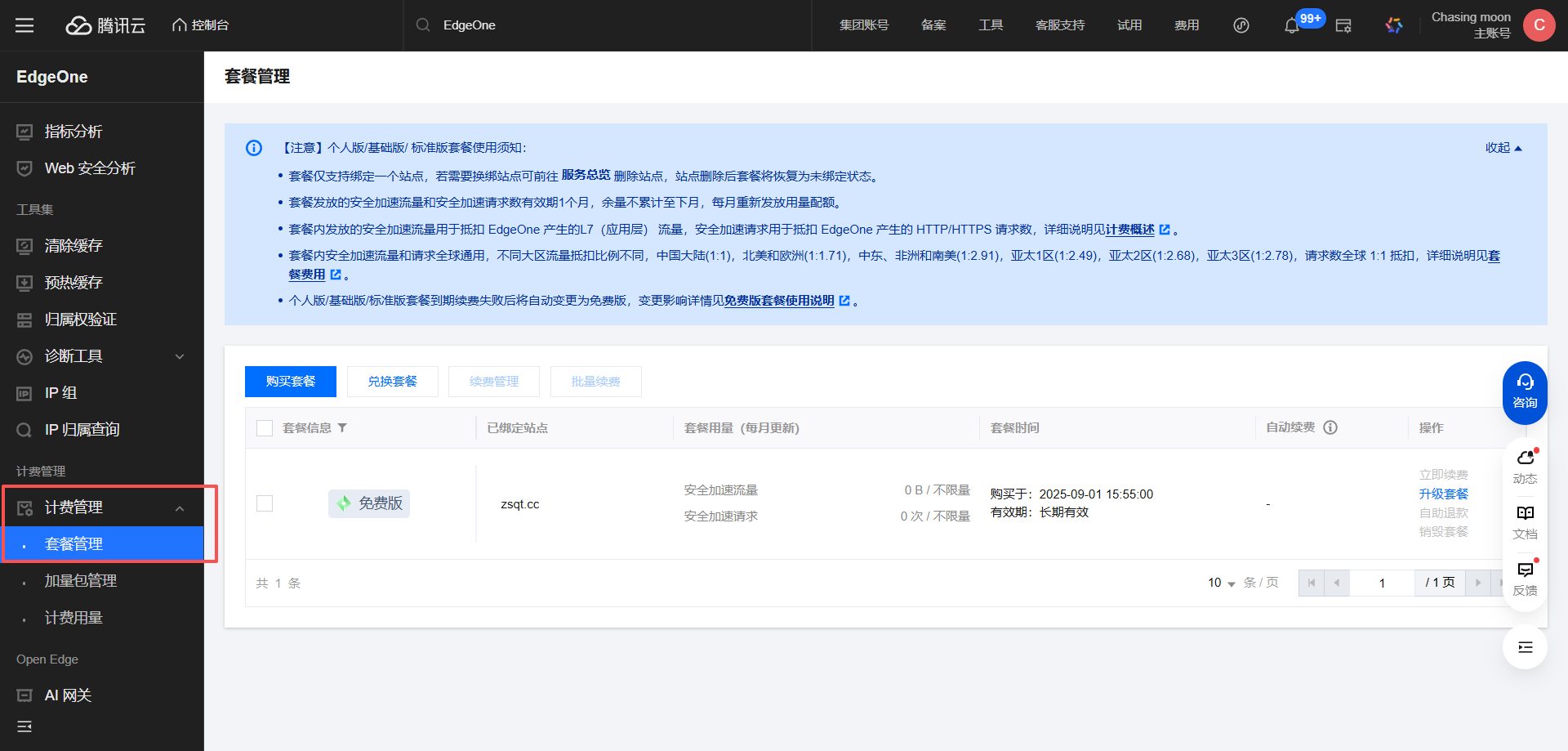Open the 反馈 feedback panel

[x=1525, y=579]
